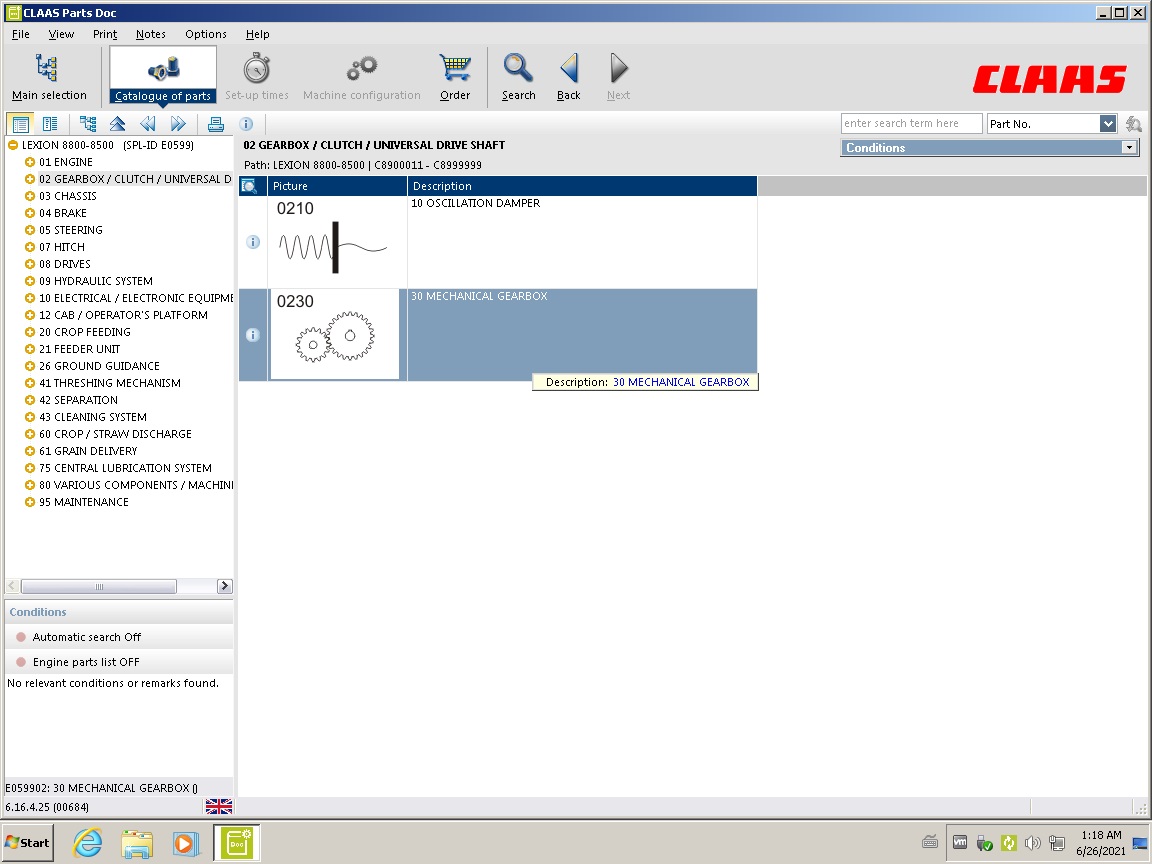The height and width of the screenshot is (864, 1152).
Task: Click the picture search icon in table header
Action: (x=249, y=186)
